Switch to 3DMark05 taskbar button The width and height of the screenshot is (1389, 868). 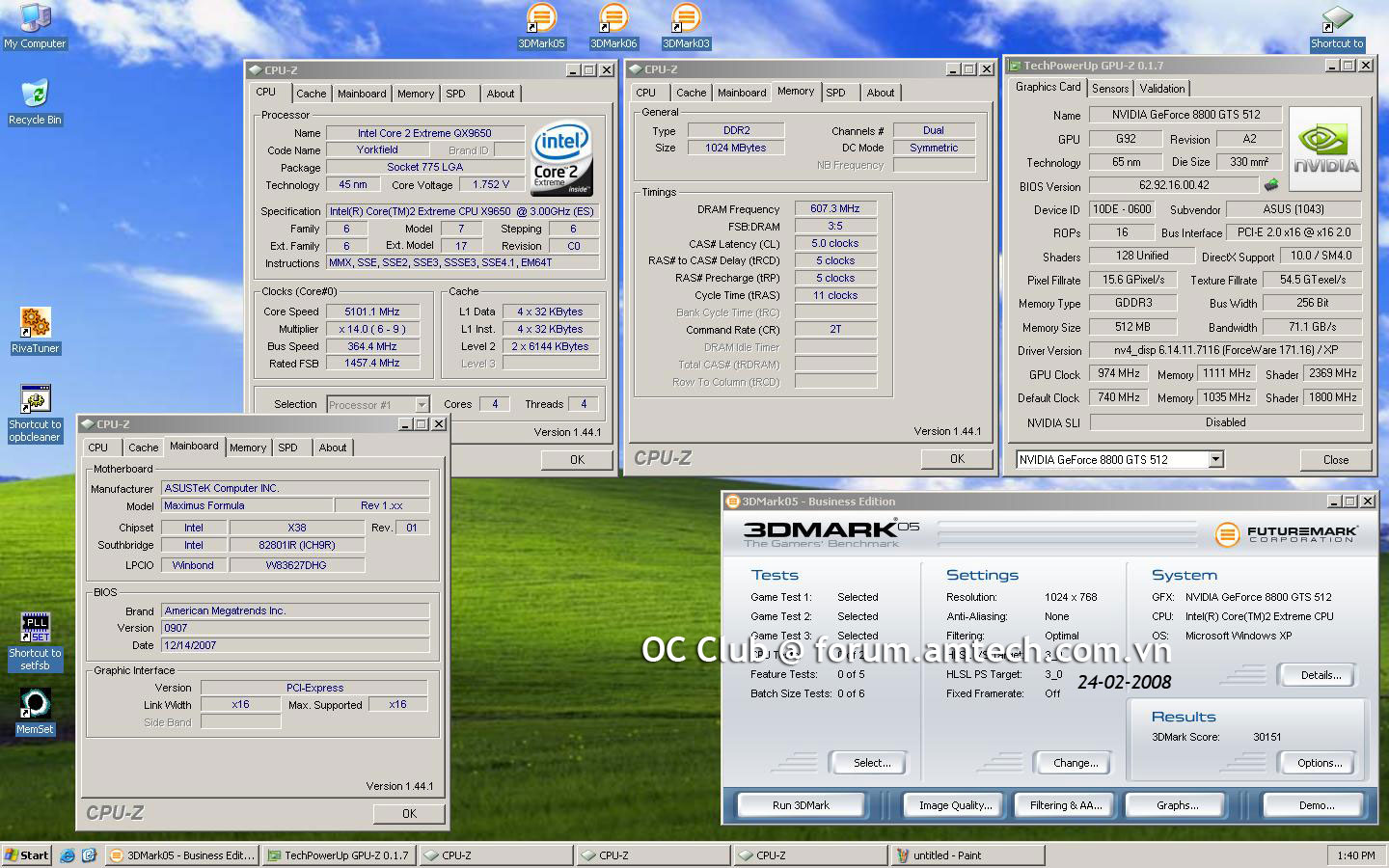pyautogui.click(x=182, y=854)
